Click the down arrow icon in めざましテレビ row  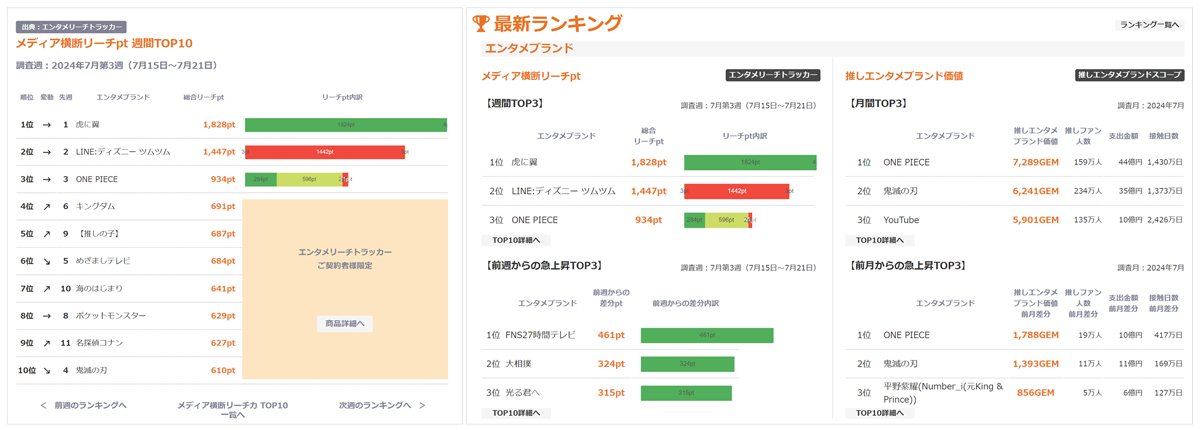(47, 261)
